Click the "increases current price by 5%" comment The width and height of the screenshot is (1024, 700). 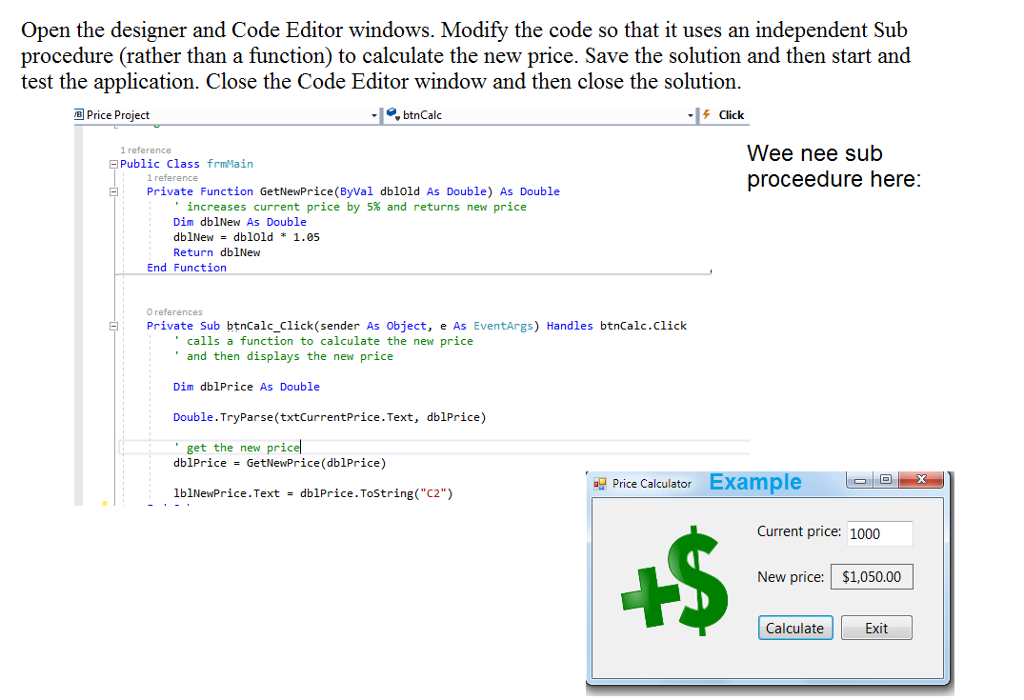tap(349, 207)
